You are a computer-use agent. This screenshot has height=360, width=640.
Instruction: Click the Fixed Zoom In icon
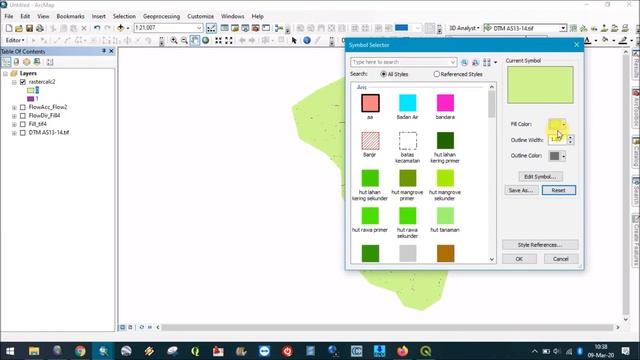point(218,40)
